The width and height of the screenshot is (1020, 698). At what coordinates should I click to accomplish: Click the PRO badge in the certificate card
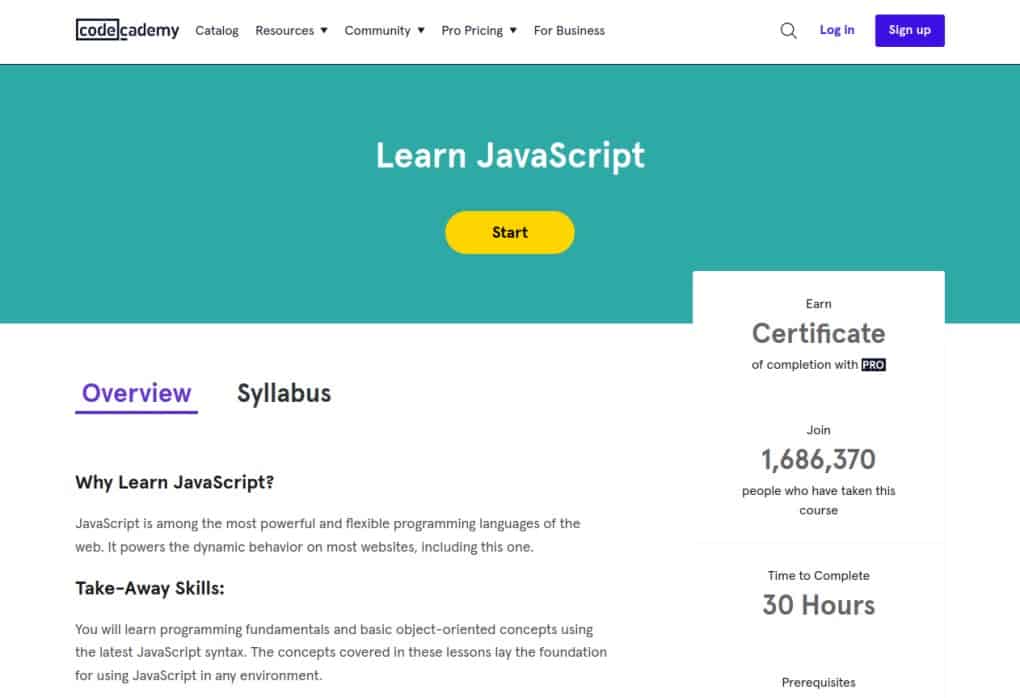point(873,365)
